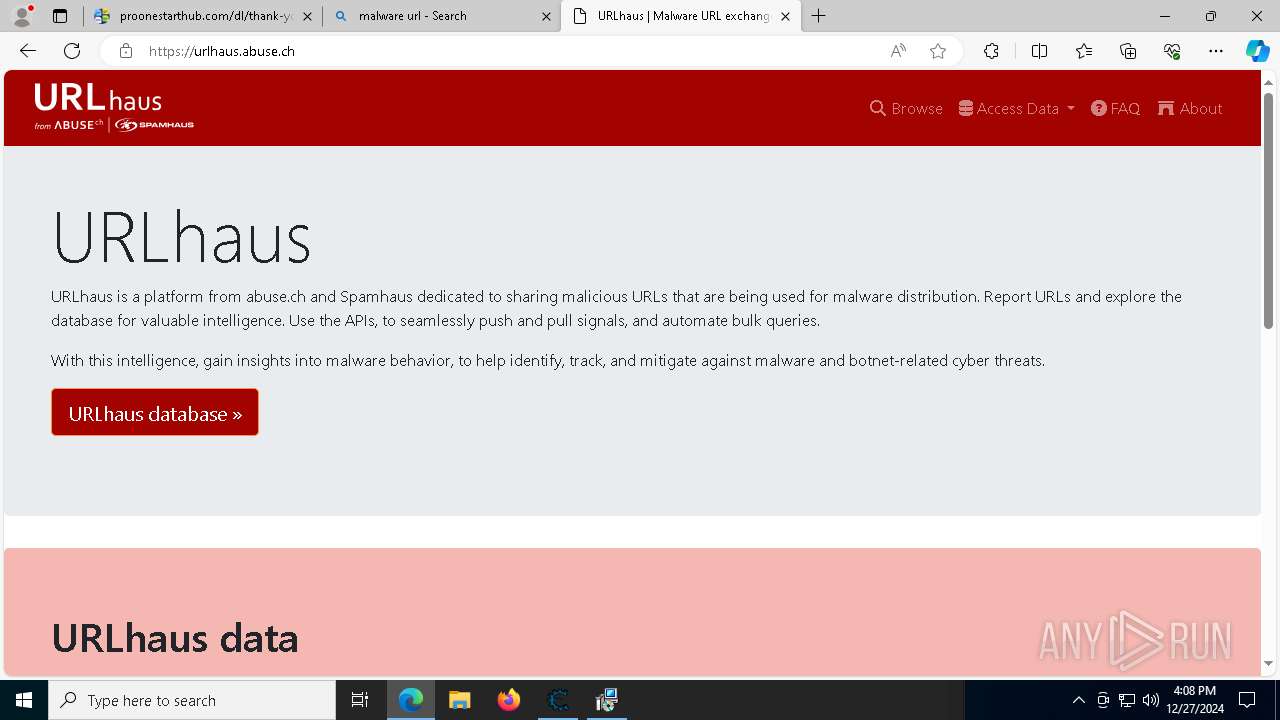
Task: Open the network status tray icon
Action: coord(1127,700)
